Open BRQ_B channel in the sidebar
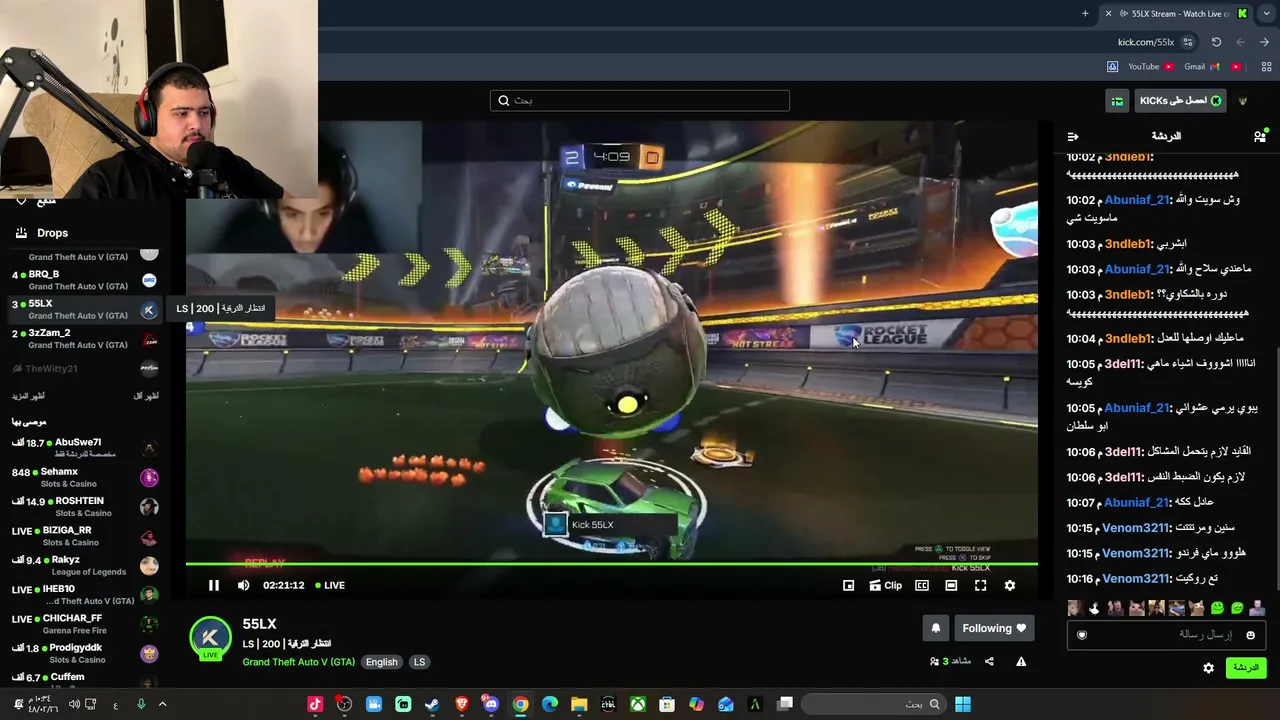This screenshot has width=1280, height=720. [x=84, y=280]
